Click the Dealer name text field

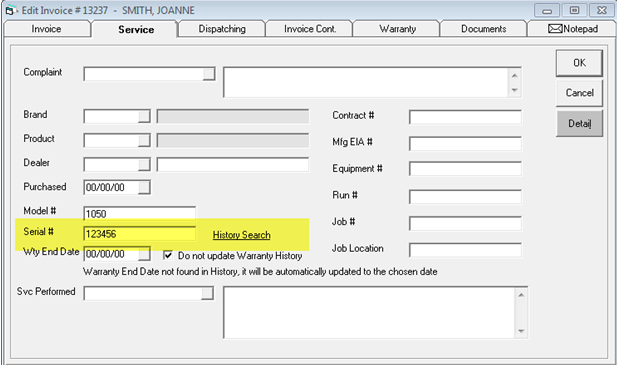[233, 164]
